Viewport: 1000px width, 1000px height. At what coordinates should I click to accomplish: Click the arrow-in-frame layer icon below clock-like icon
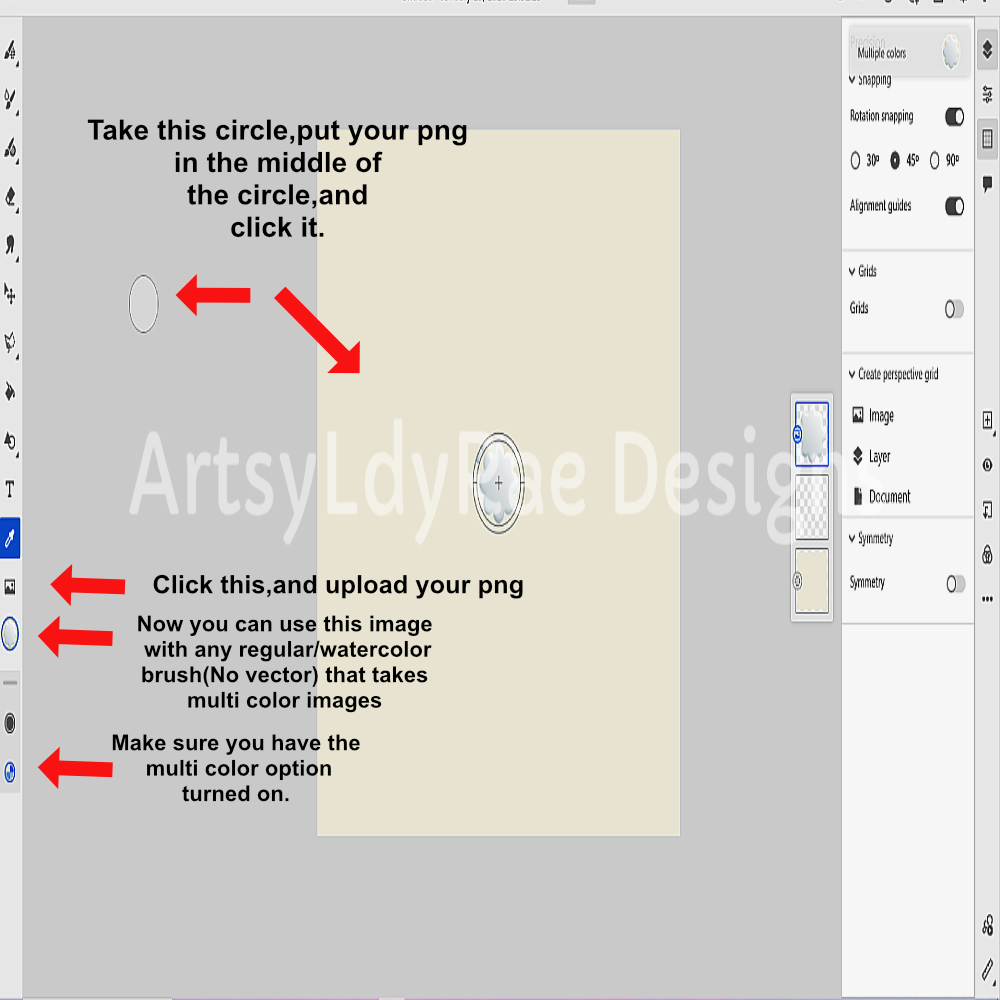pyautogui.click(x=987, y=510)
